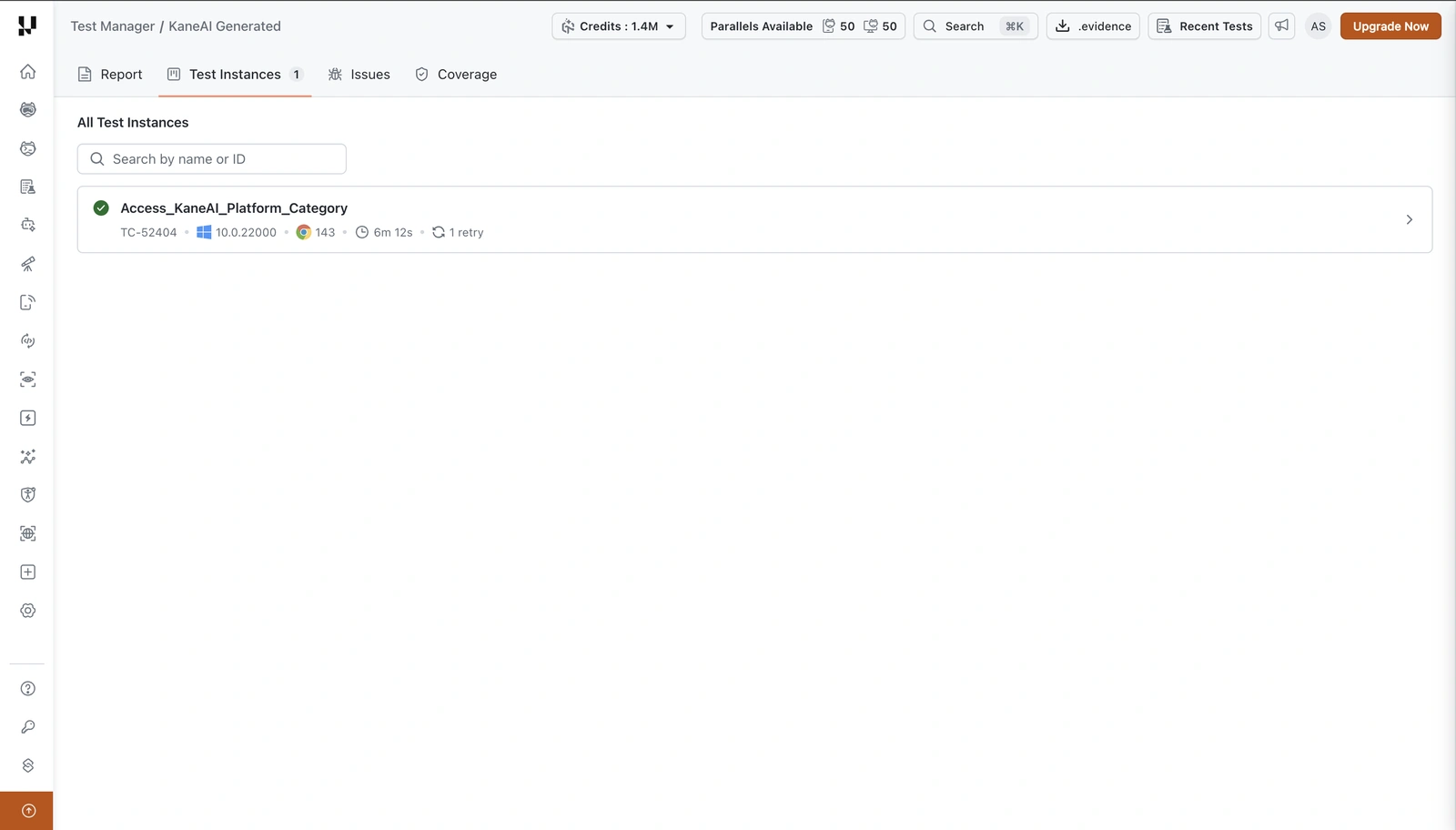Click the orange up-arrow icon at sidebar bottom
The width and height of the screenshot is (1456, 830).
point(28,811)
